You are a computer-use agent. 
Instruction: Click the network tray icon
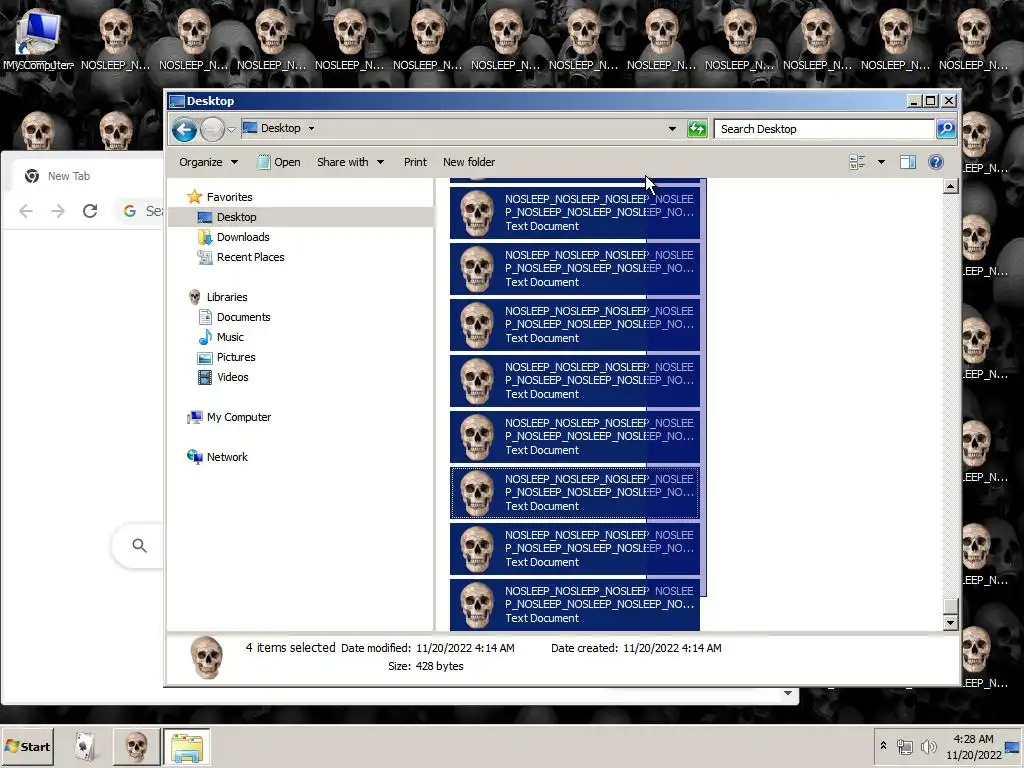point(904,746)
